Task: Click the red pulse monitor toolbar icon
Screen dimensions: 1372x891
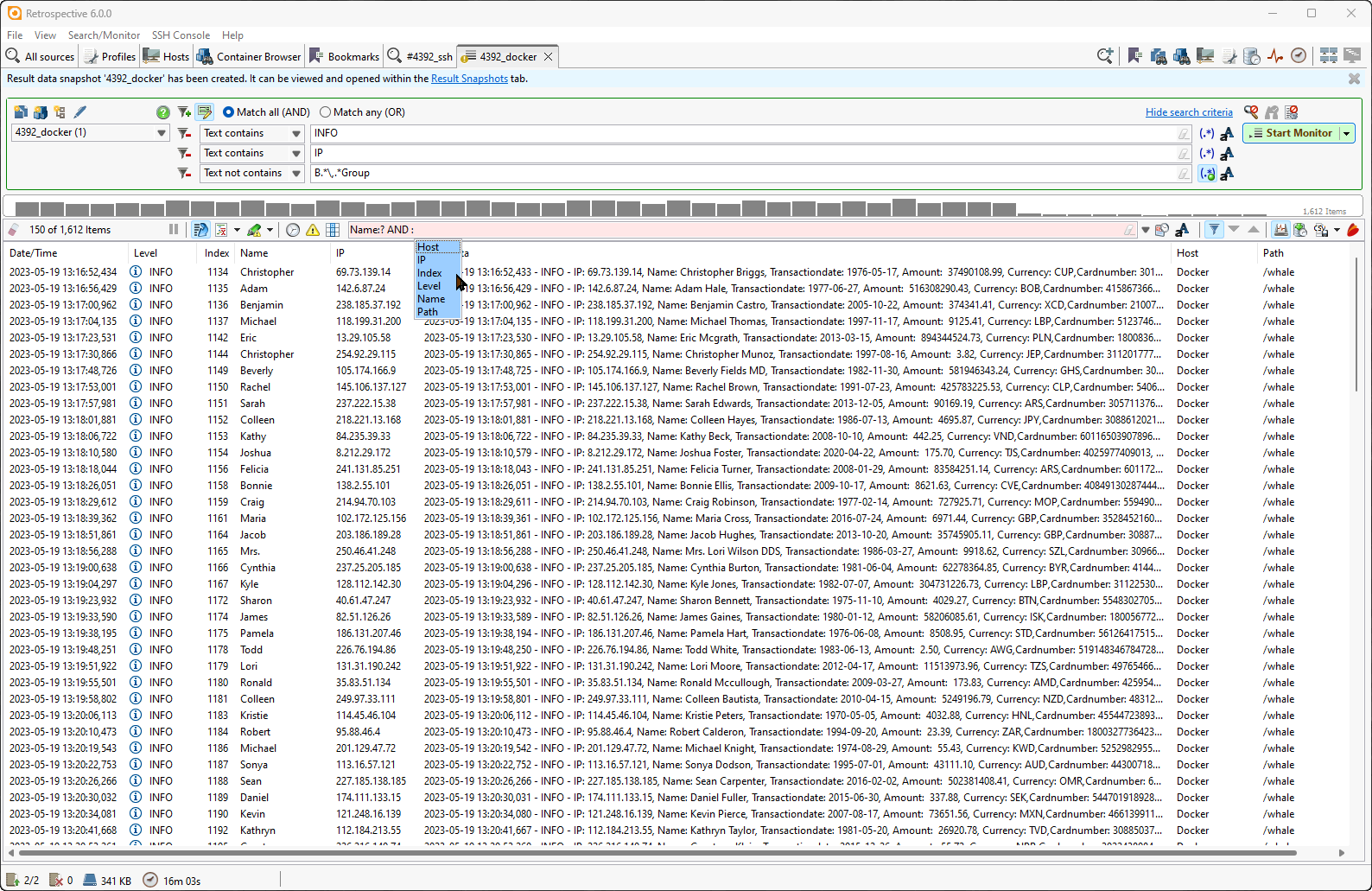Action: [1275, 56]
